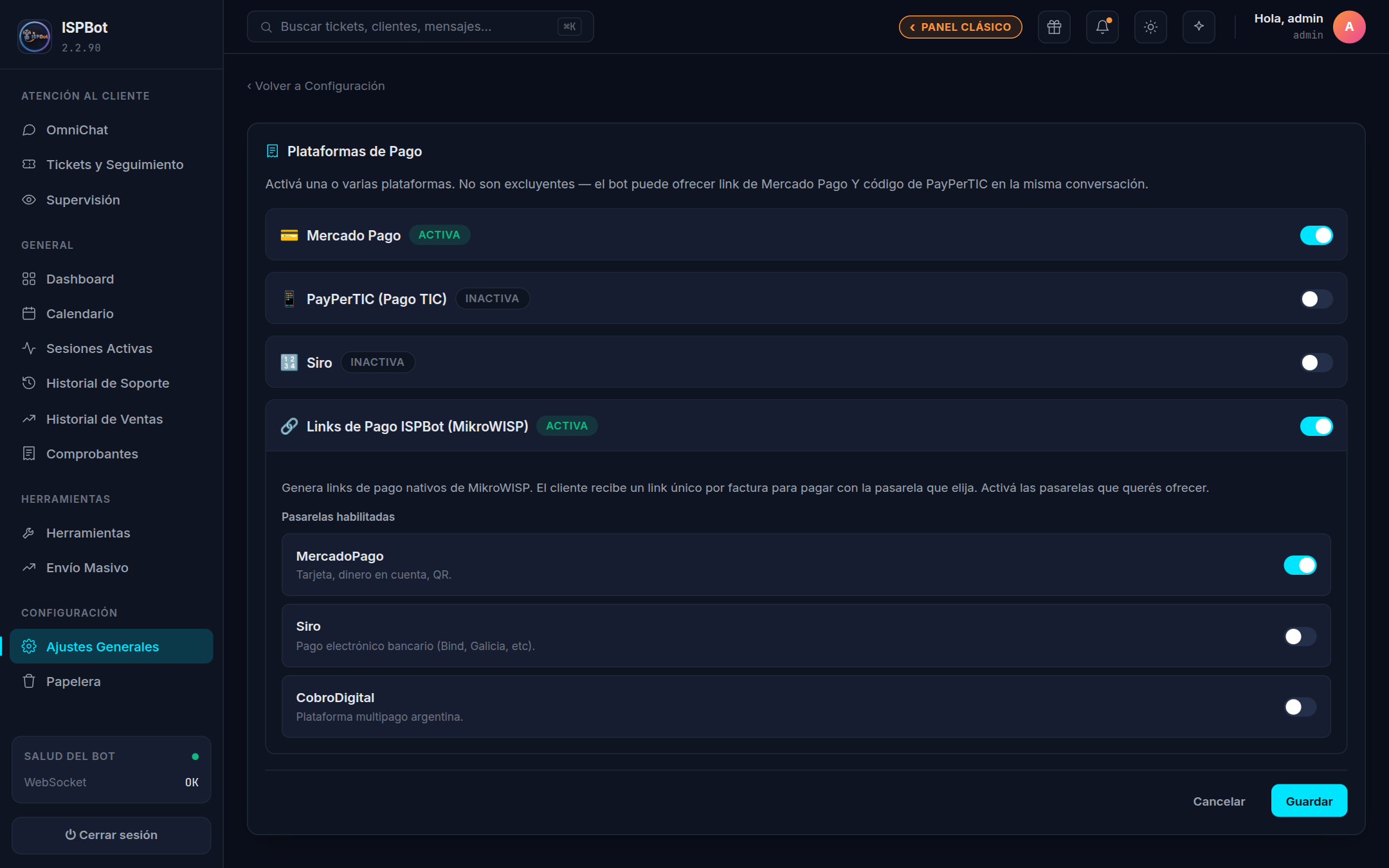The height and width of the screenshot is (868, 1389).
Task: Click the Dashboard grid icon
Action: click(x=29, y=279)
